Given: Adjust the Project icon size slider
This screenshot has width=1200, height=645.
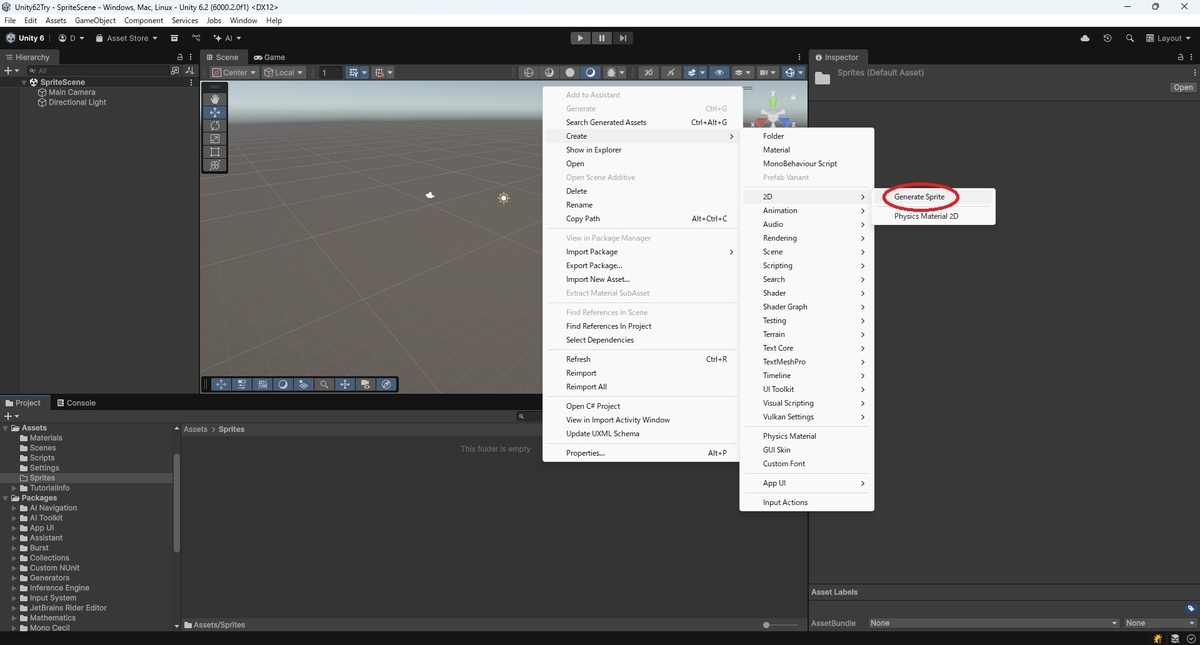Looking at the screenshot, I should 784,625.
